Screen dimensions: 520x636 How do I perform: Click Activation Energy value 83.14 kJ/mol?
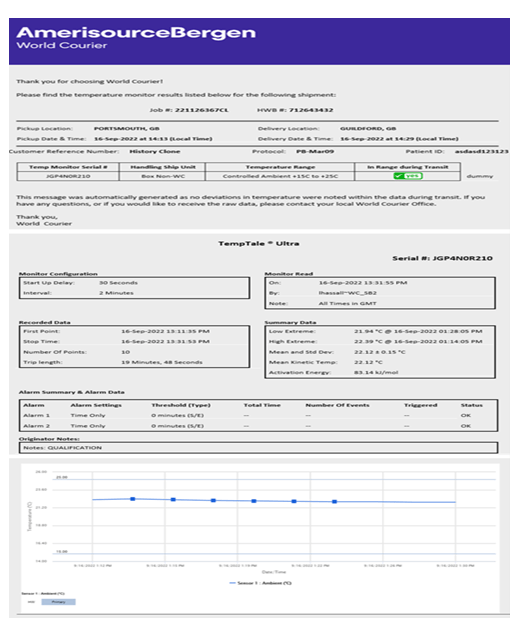pyautogui.click(x=376, y=372)
